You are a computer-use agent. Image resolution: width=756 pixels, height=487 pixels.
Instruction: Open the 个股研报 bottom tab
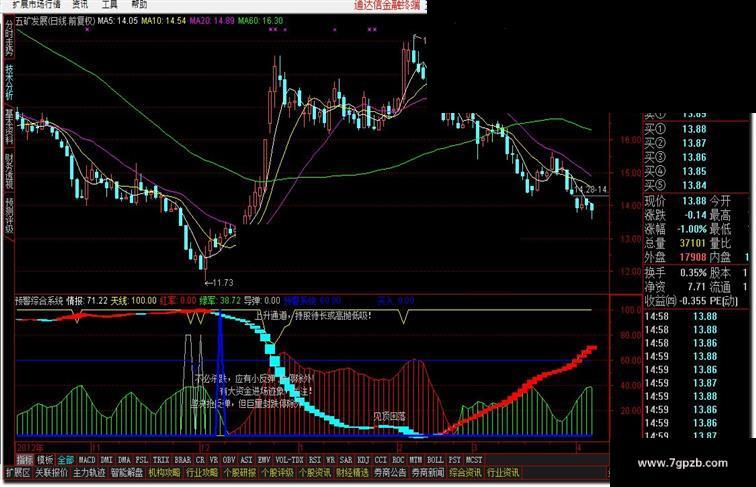[240, 473]
